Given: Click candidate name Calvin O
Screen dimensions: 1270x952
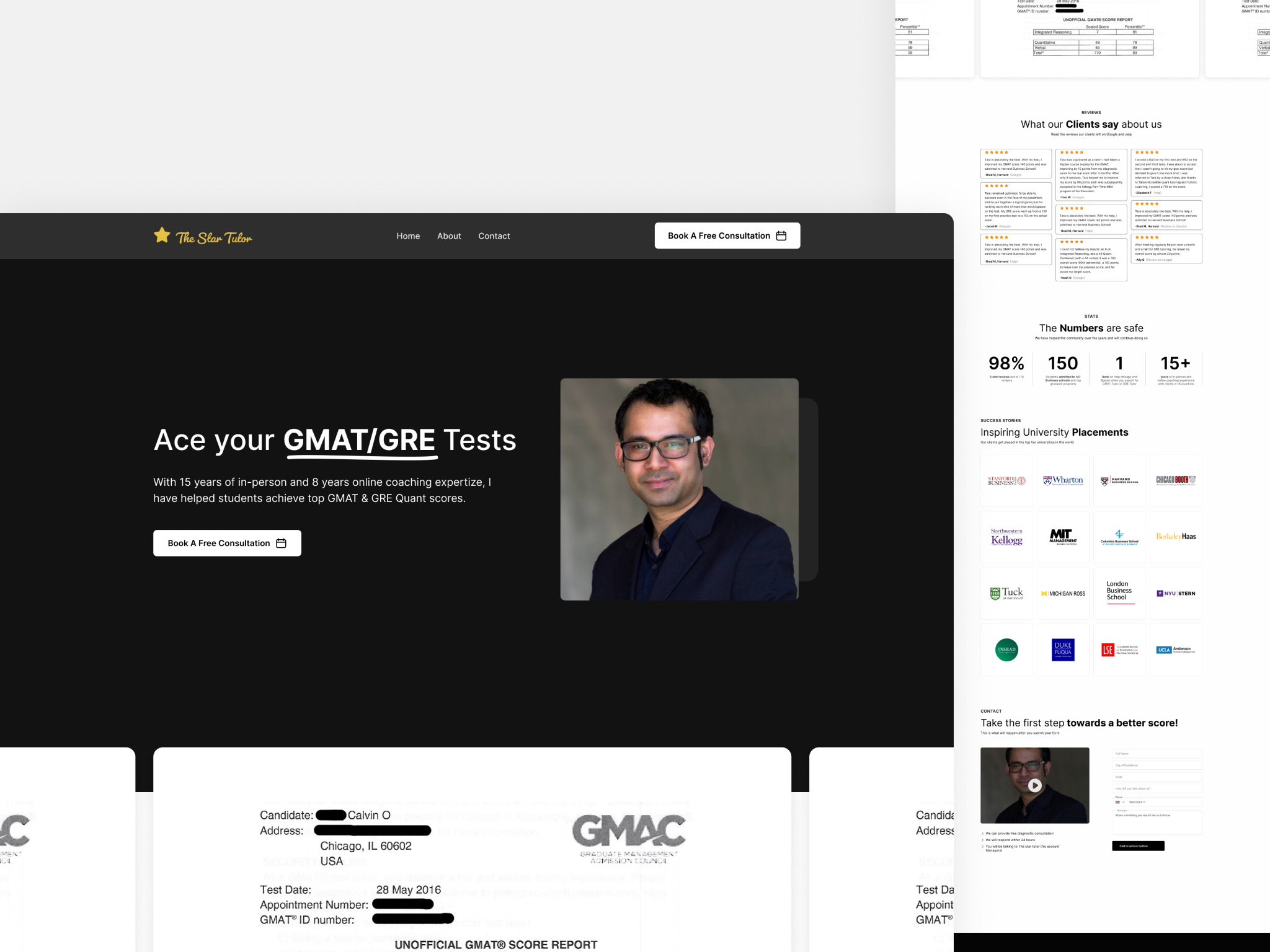Looking at the screenshot, I should (369, 816).
